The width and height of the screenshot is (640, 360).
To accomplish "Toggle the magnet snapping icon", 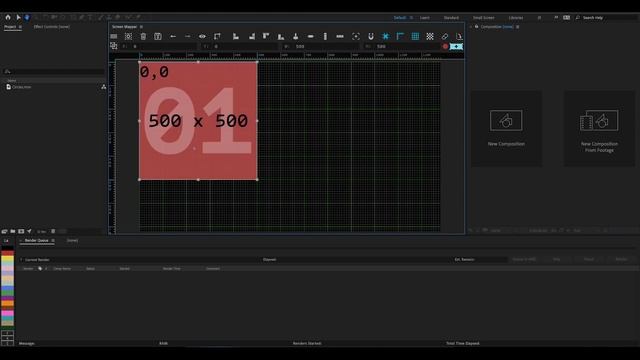I will point(371,36).
